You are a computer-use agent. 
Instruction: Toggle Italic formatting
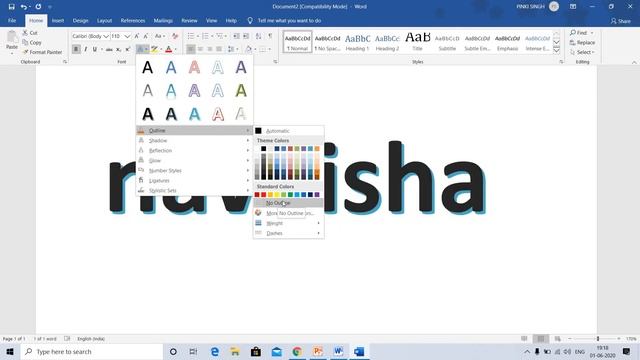click(85, 49)
